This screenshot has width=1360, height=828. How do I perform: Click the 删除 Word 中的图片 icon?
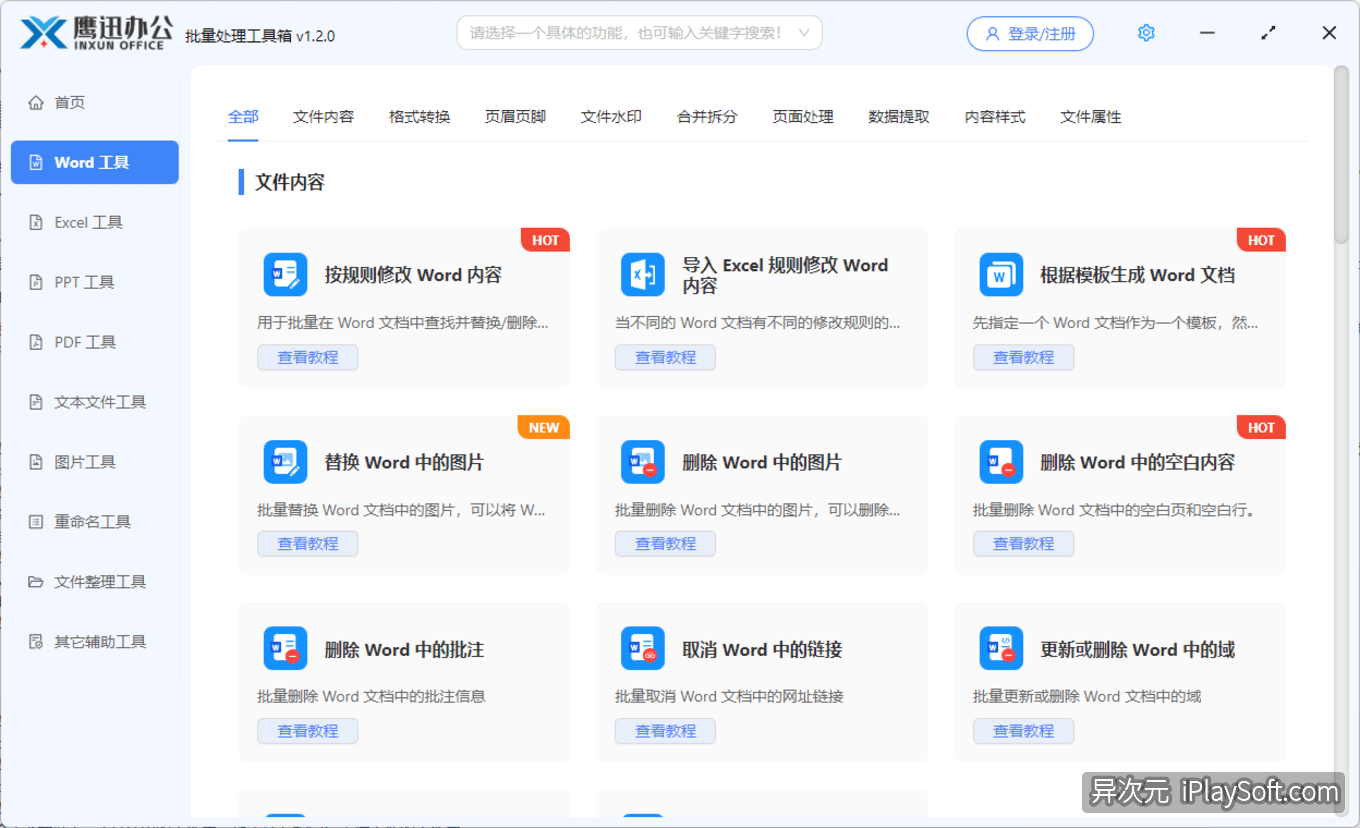pyautogui.click(x=643, y=462)
